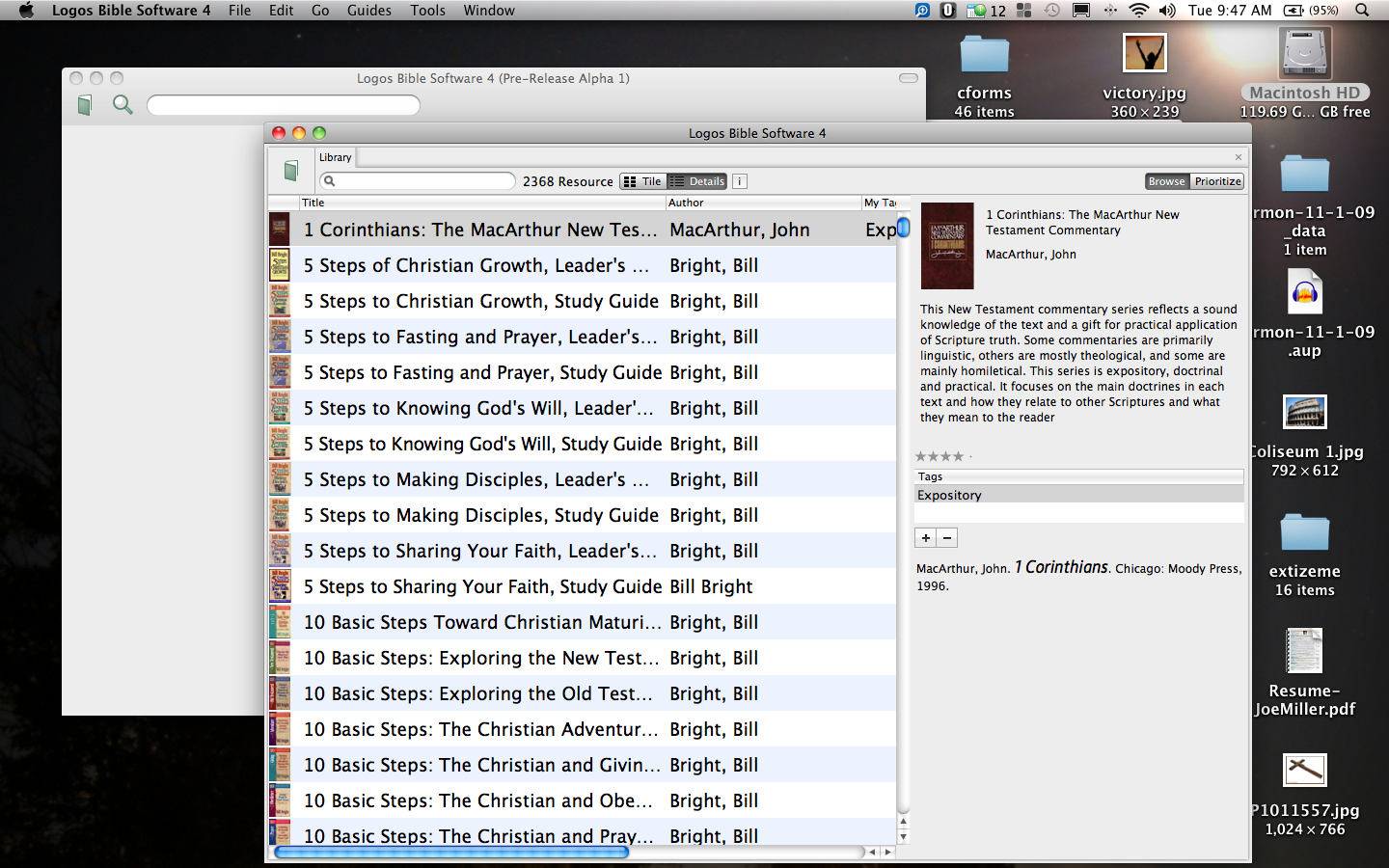Click the horizontal scrollbar thumb in library list
The image size is (1389, 868).
tap(451, 853)
